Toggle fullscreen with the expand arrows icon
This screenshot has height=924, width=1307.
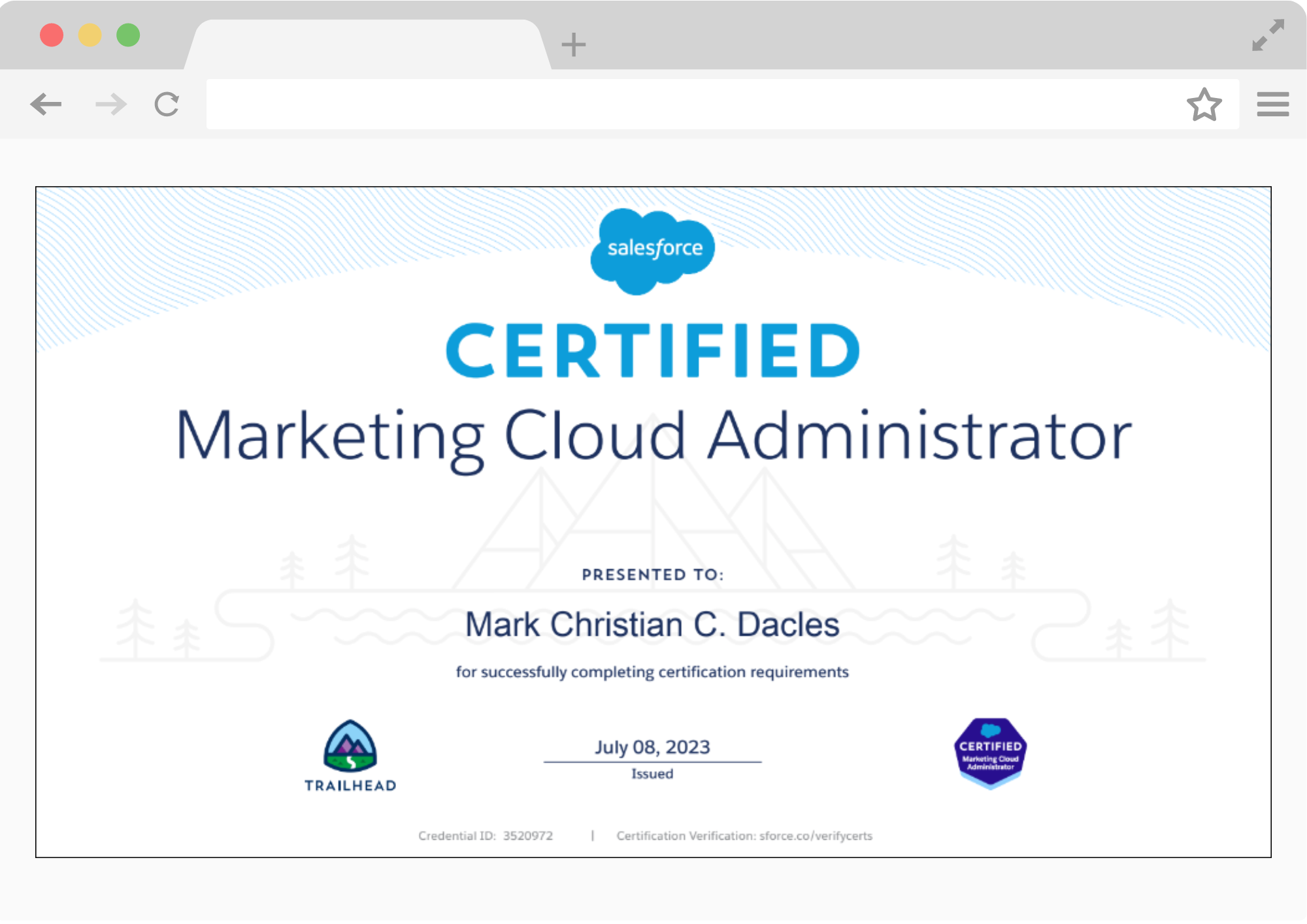click(1268, 35)
